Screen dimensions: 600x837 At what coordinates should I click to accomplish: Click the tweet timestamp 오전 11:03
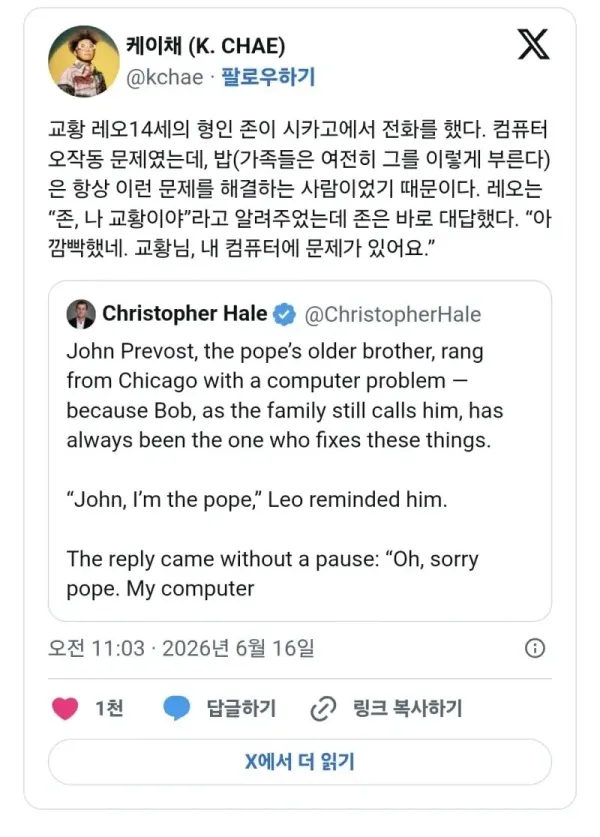pos(97,649)
